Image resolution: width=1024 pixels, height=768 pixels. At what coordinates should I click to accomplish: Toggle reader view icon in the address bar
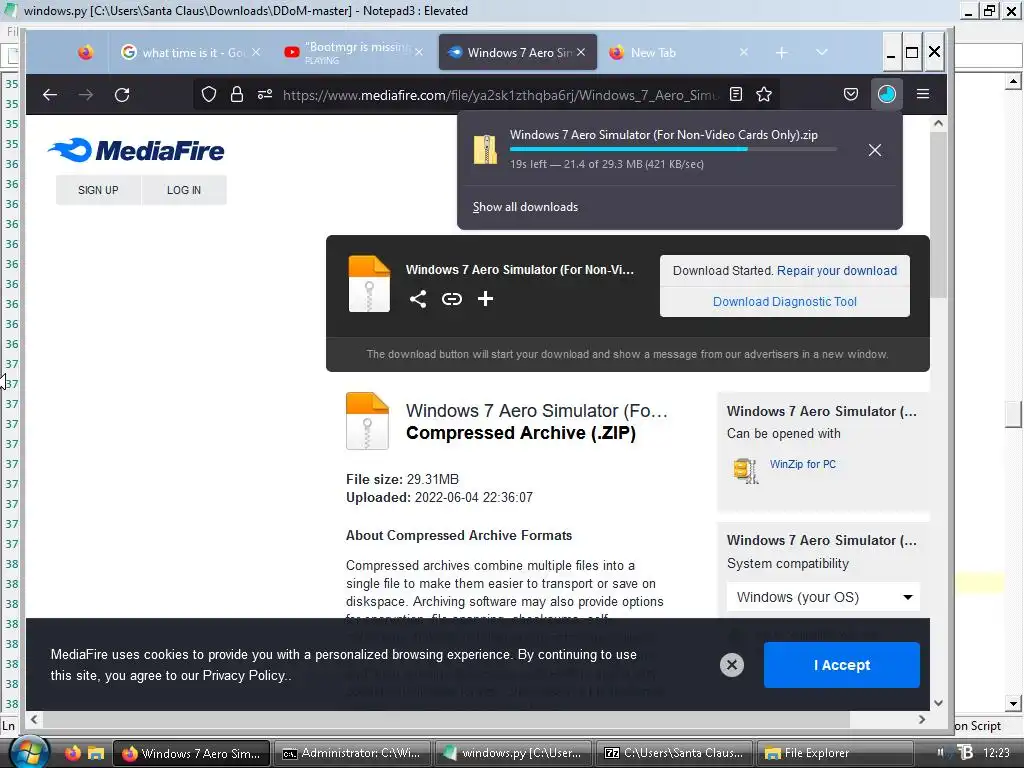click(x=736, y=95)
